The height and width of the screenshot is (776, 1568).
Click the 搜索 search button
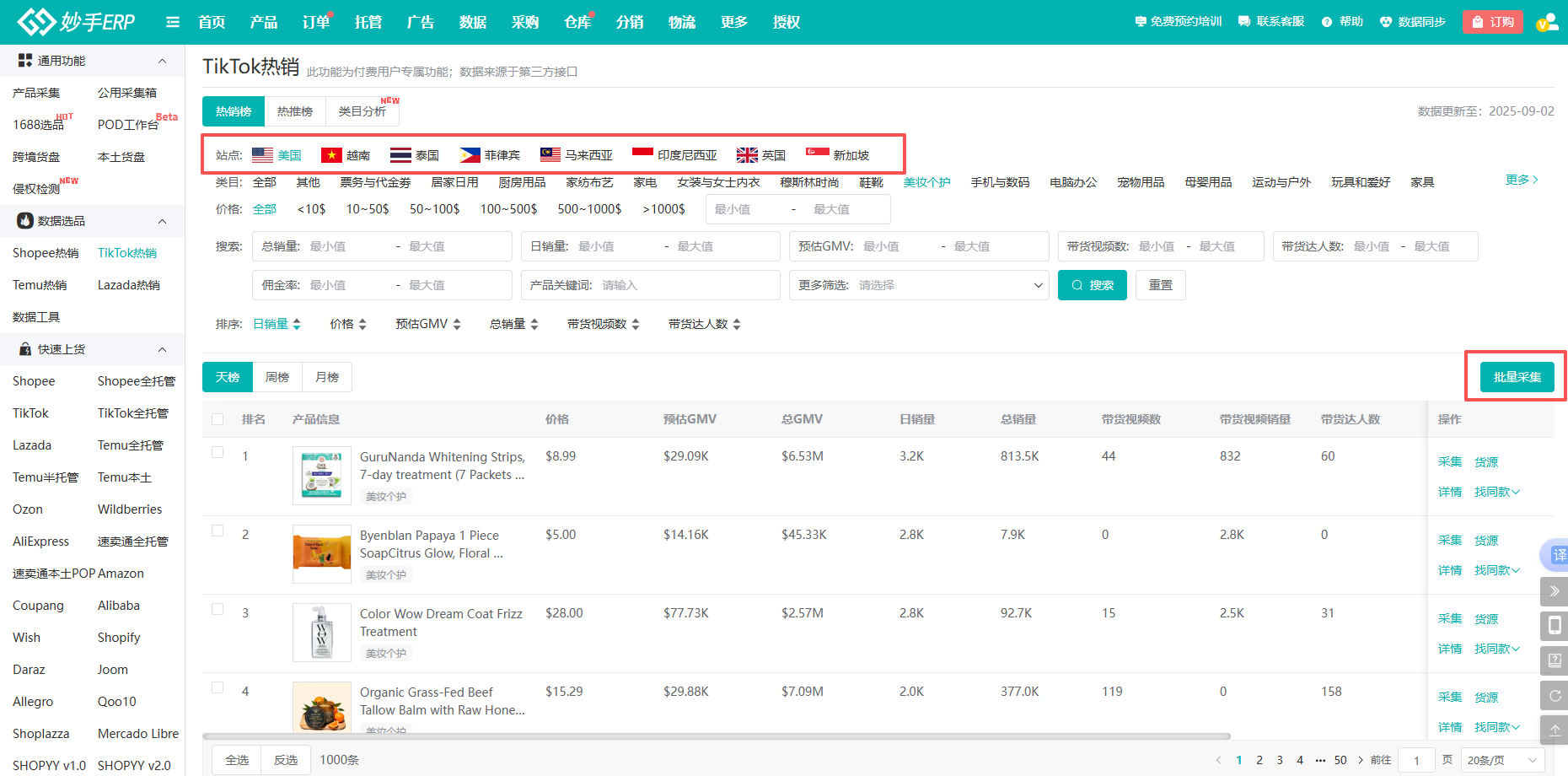(x=1092, y=285)
